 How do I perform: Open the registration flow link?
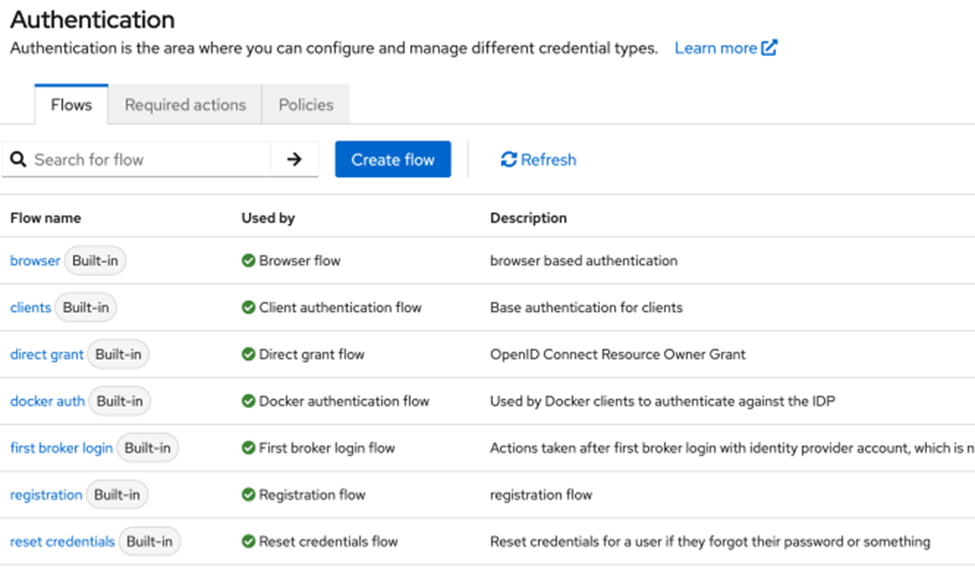coord(46,495)
